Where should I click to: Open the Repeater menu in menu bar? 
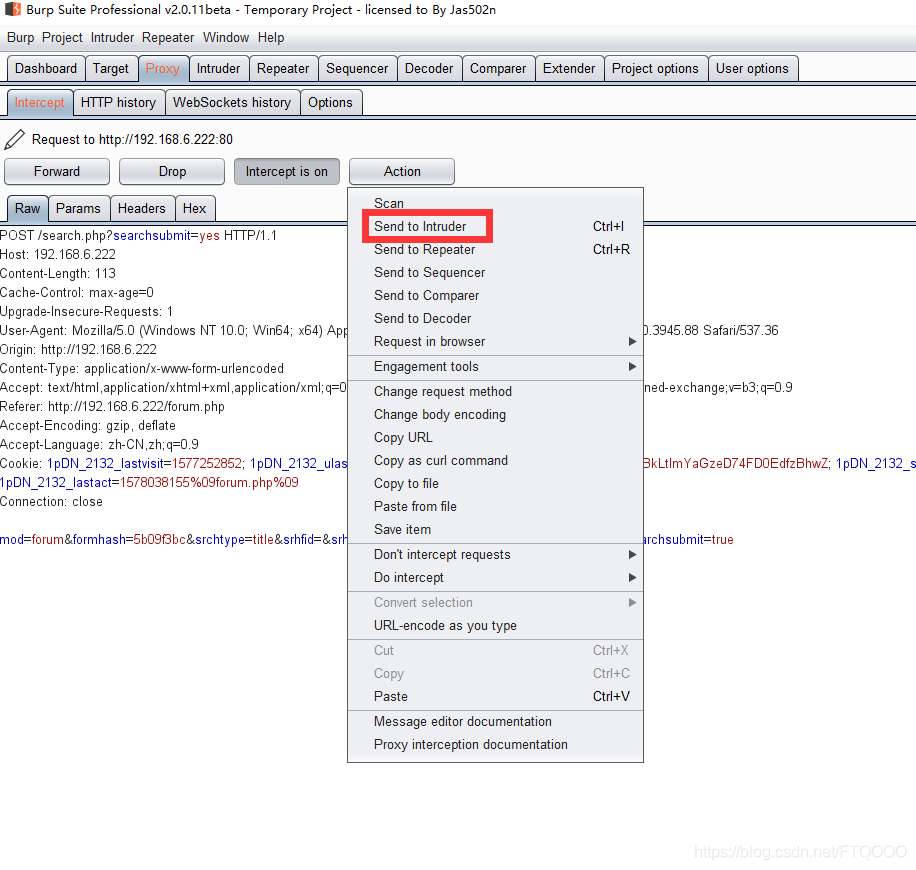tap(168, 38)
